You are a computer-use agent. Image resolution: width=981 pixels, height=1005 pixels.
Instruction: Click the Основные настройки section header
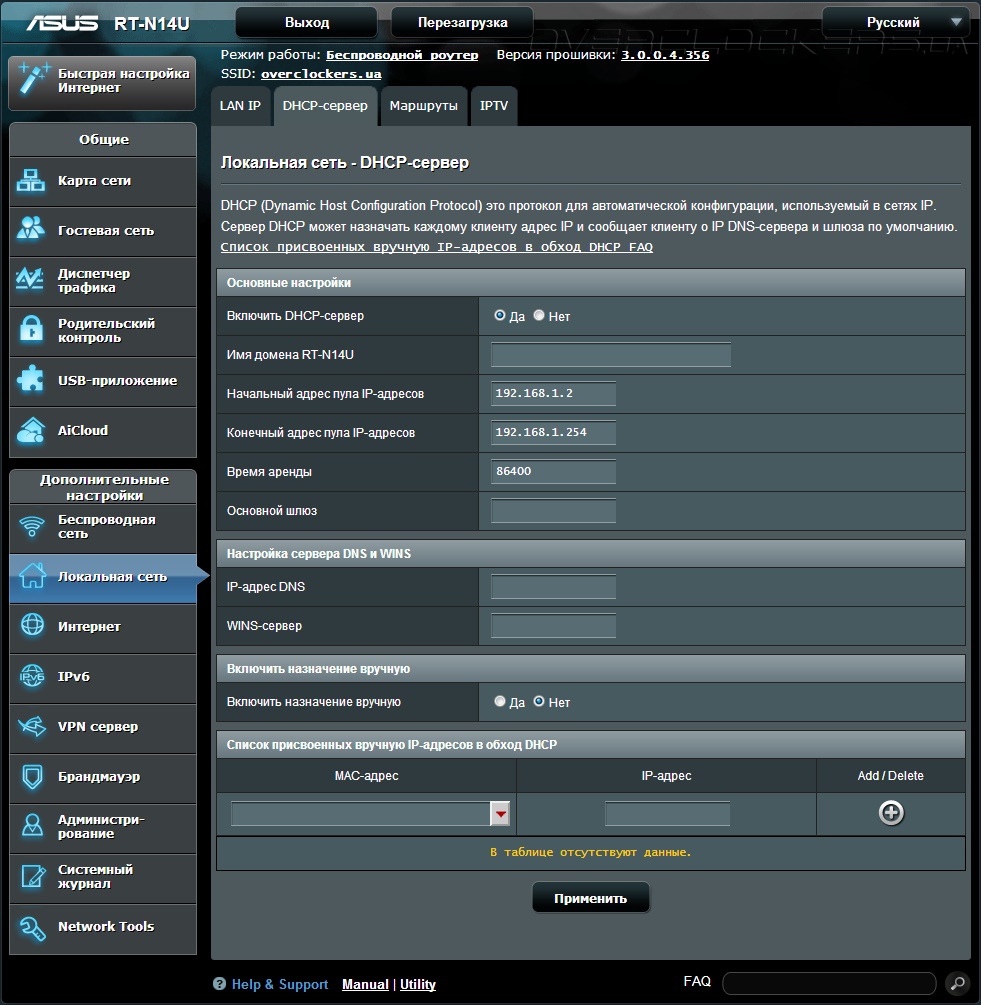tap(591, 283)
